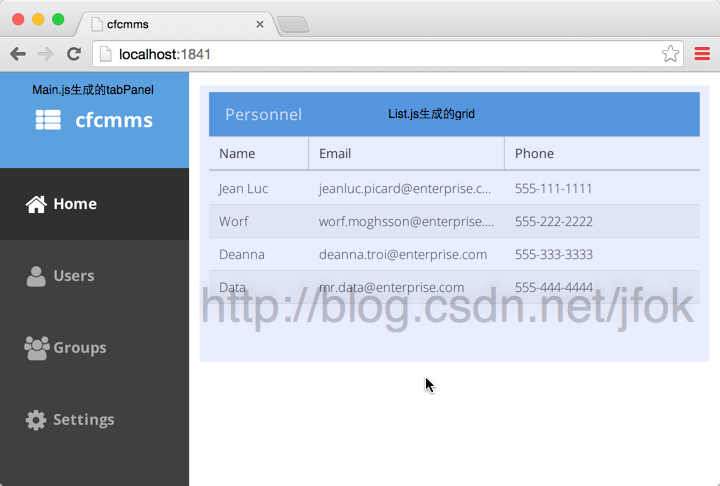Click the Users person icon
This screenshot has width=720, height=486.
coord(36,276)
